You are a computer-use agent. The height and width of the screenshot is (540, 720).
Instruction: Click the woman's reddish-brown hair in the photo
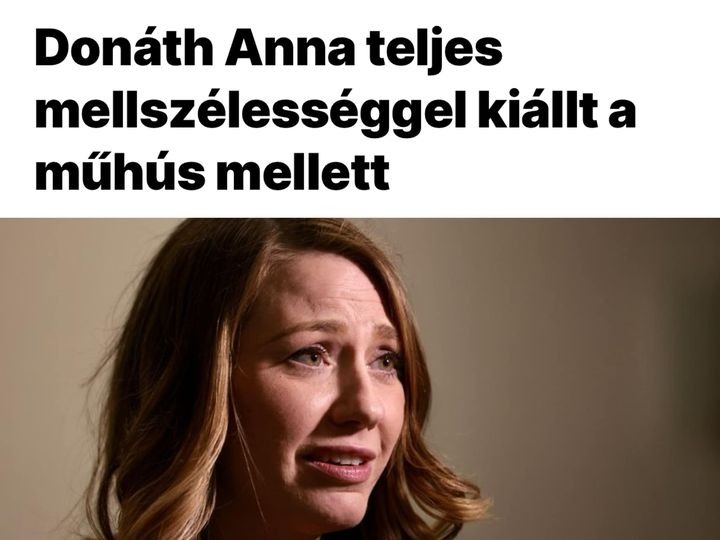(174, 367)
